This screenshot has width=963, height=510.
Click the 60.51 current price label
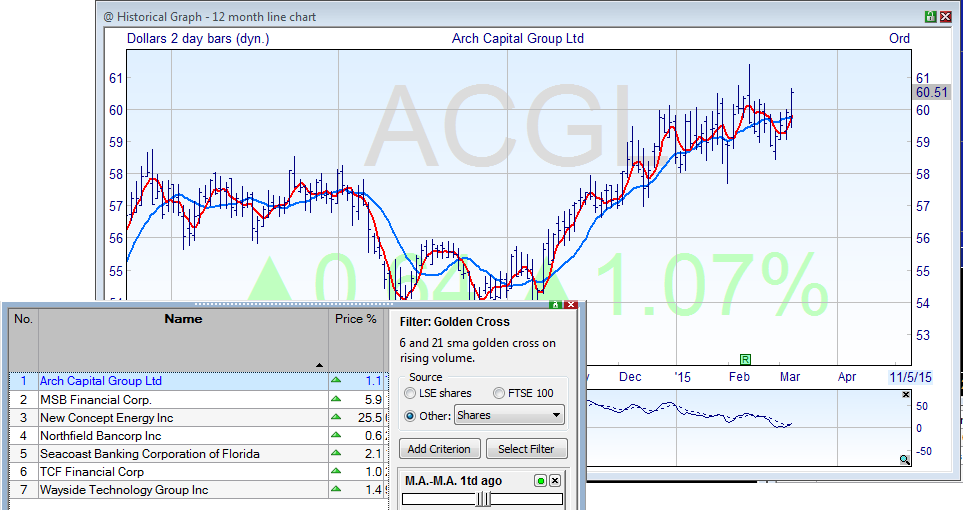[x=932, y=92]
